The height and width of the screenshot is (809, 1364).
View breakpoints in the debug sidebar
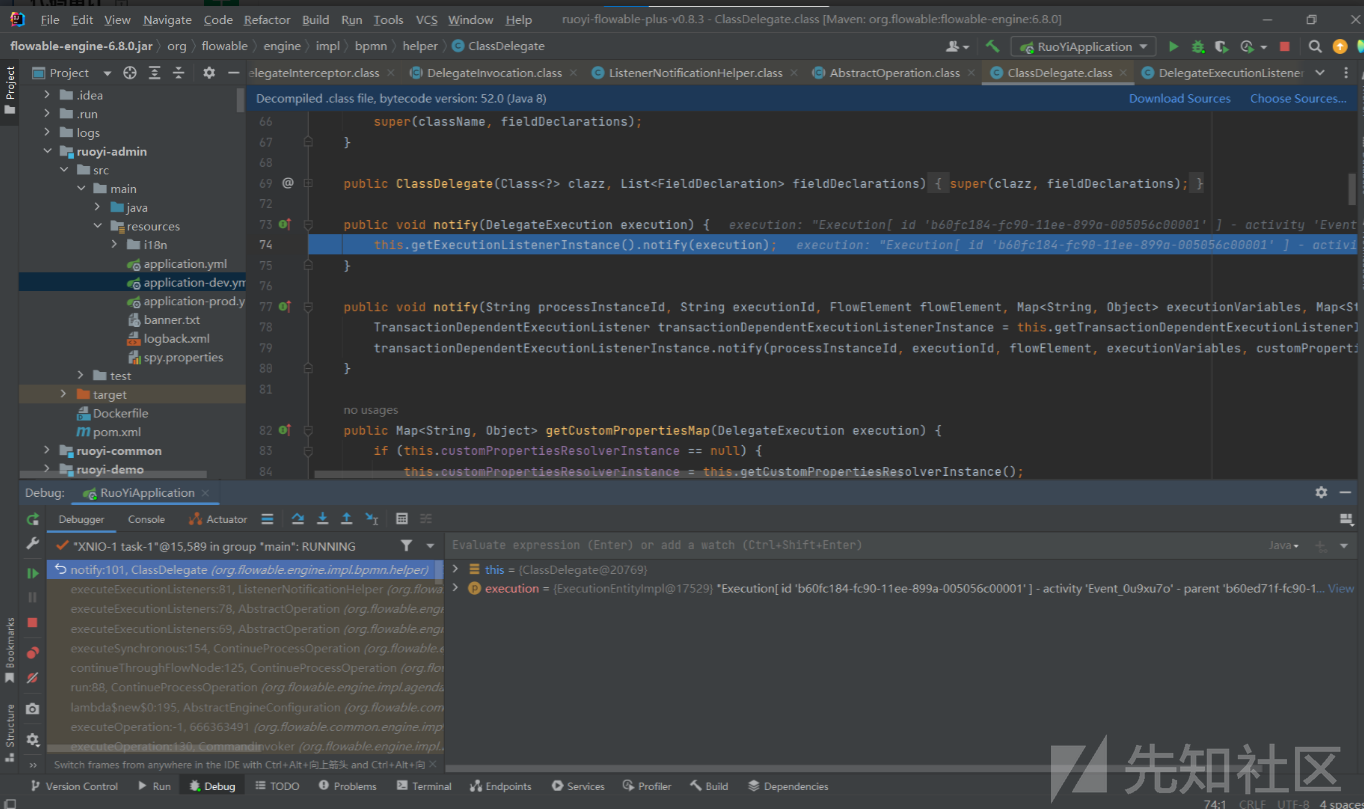coord(33,652)
